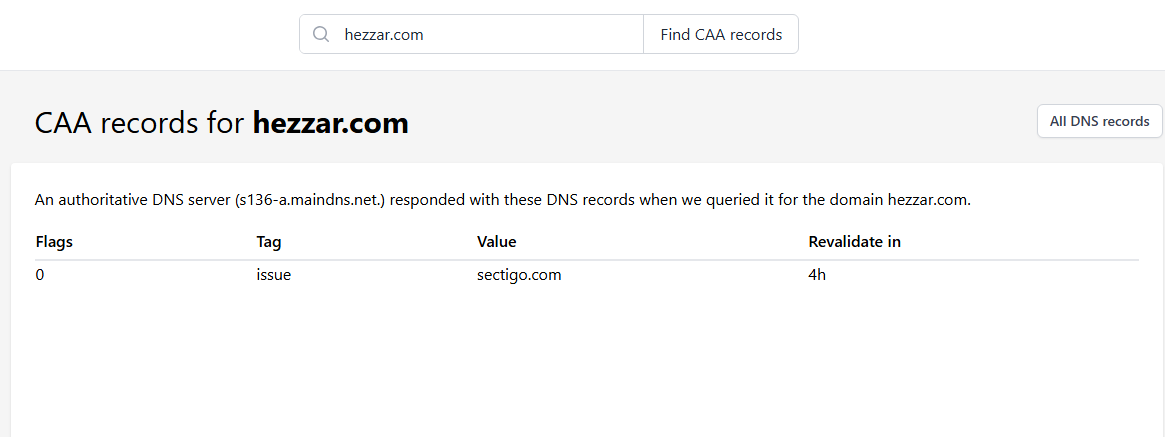Click 'An authoritative DNS server' text

tap(132, 199)
